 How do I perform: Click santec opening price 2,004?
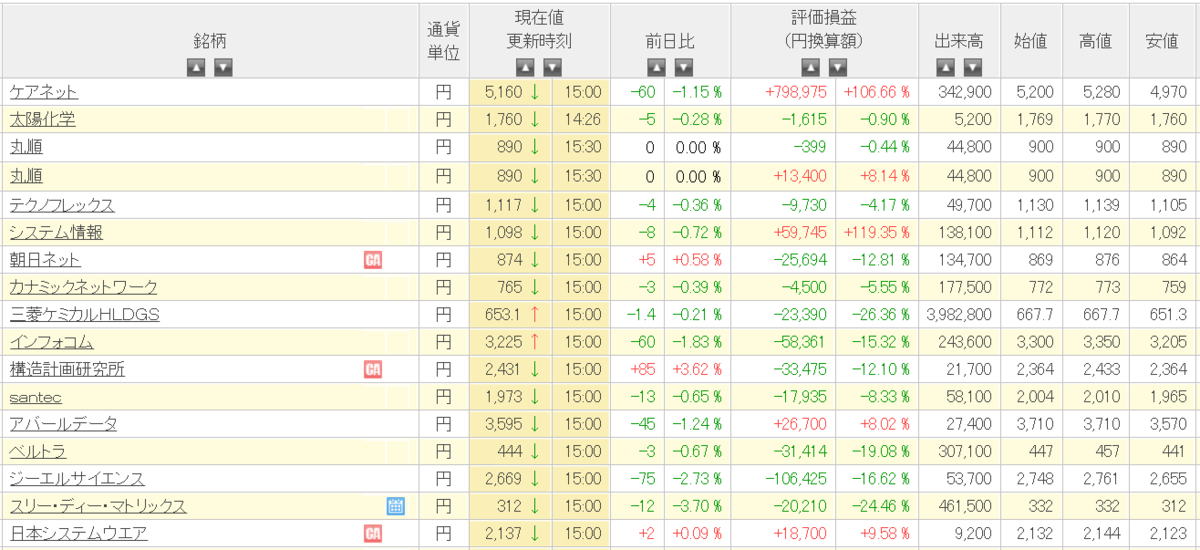(x=1034, y=398)
